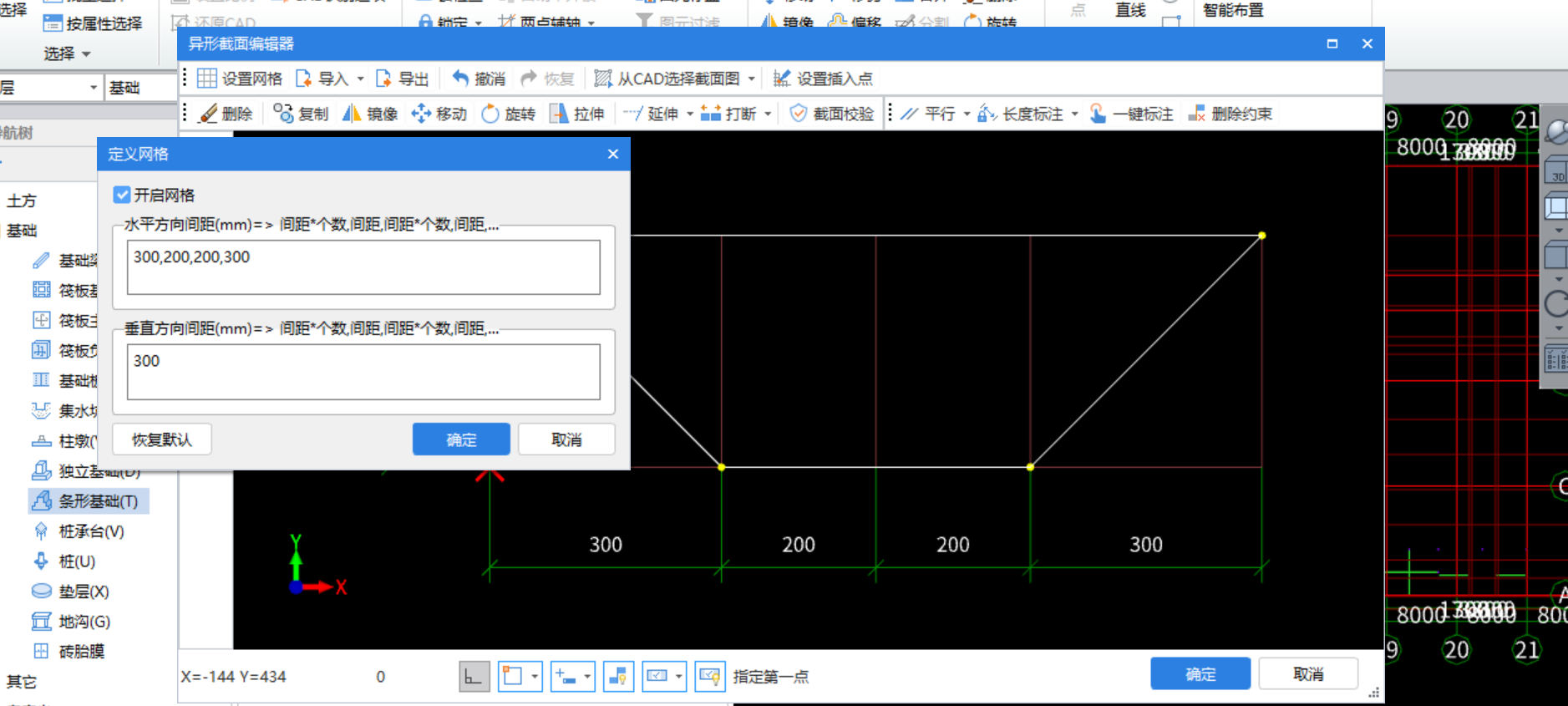Viewport: 1568px width, 706px height.
Task: Expand the 其它 category in navigation
Action: point(22,682)
